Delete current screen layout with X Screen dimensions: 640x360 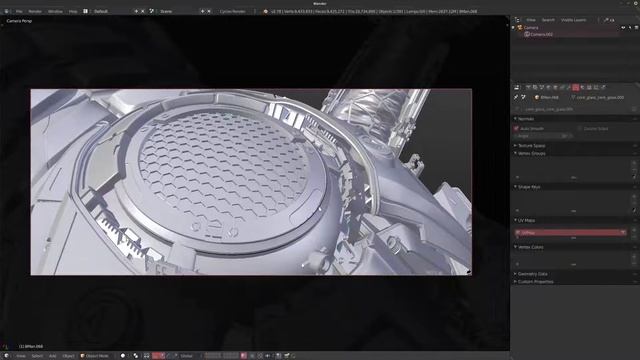(142, 11)
